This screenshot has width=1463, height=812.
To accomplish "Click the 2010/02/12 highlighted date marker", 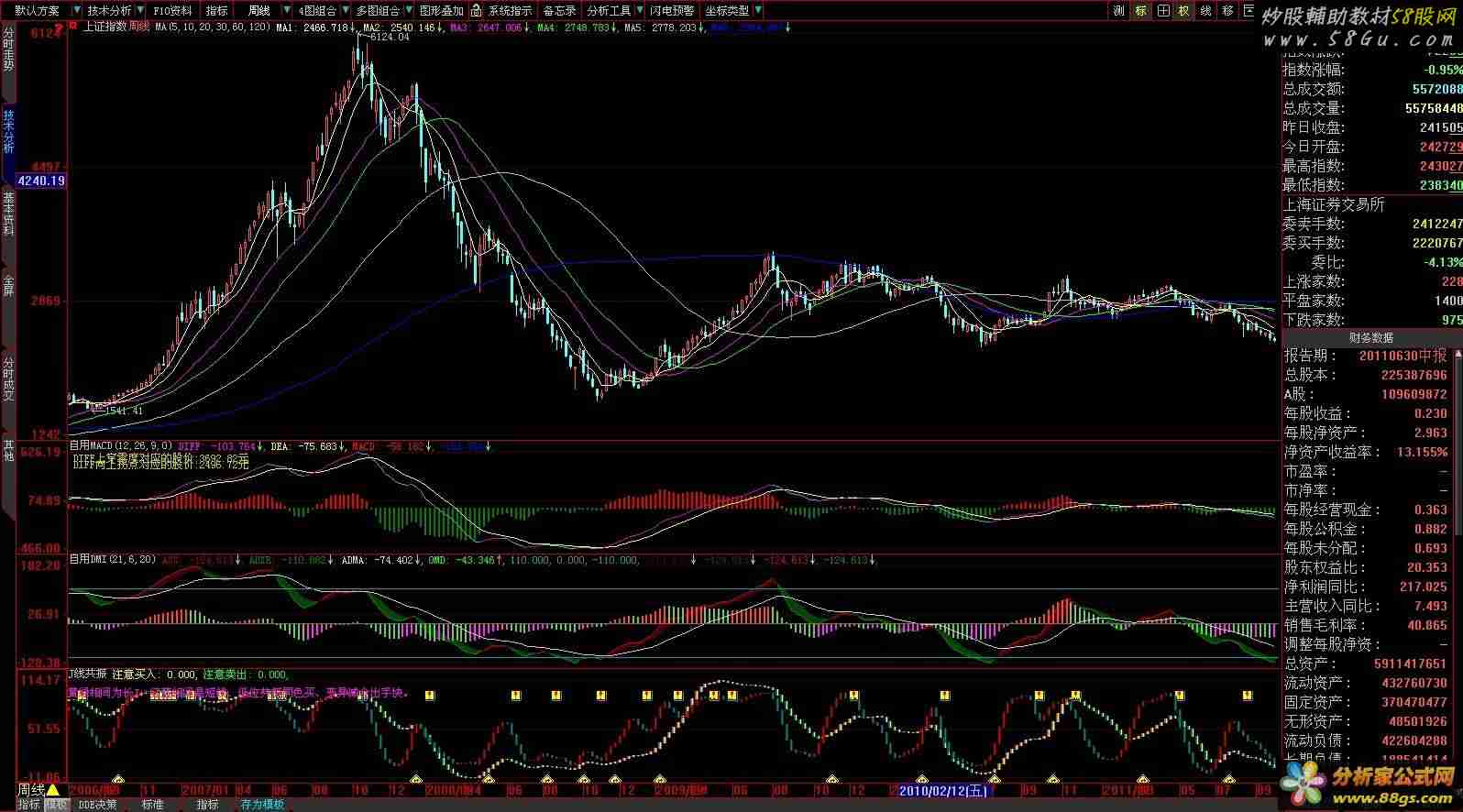I will 942,791.
